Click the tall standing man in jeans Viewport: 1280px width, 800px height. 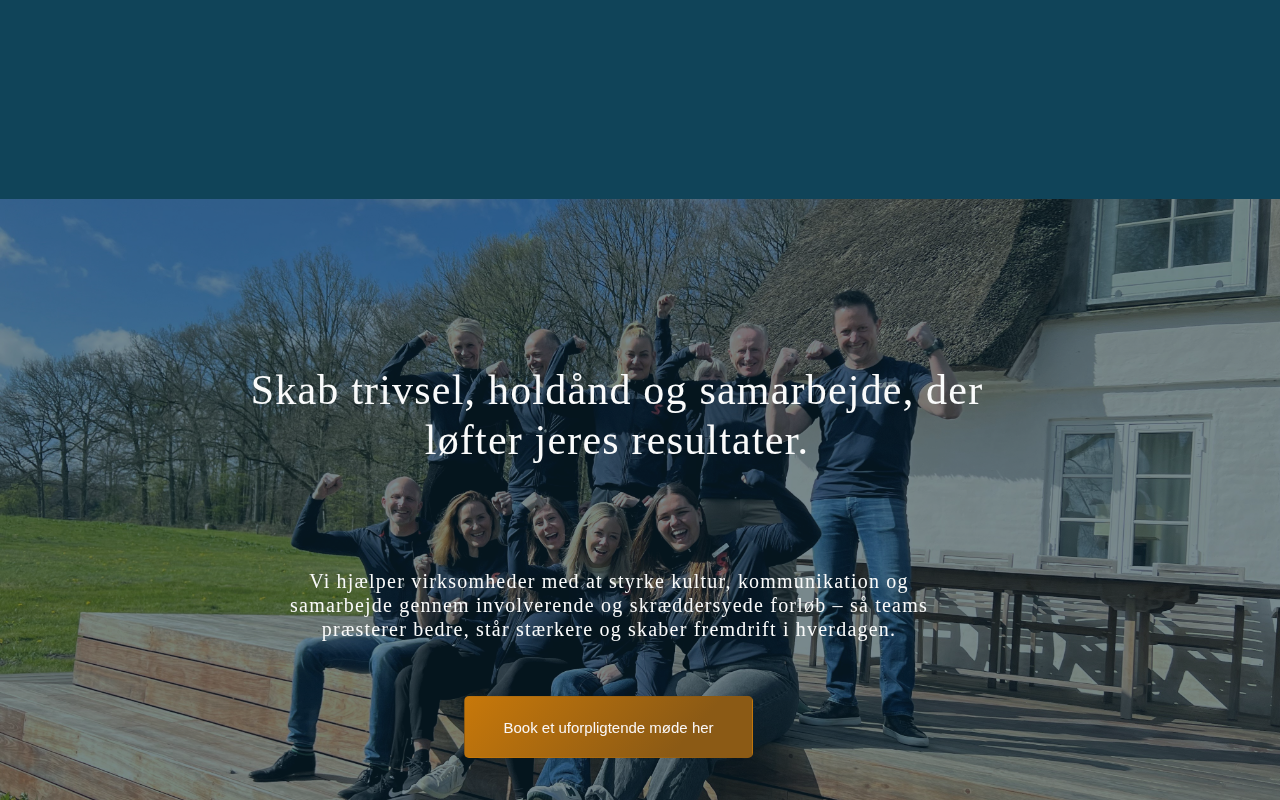pos(860,510)
